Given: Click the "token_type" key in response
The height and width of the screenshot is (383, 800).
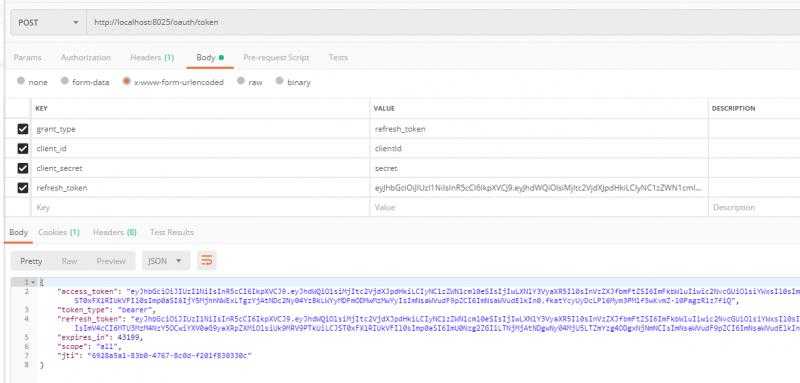Looking at the screenshot, I should [x=84, y=310].
